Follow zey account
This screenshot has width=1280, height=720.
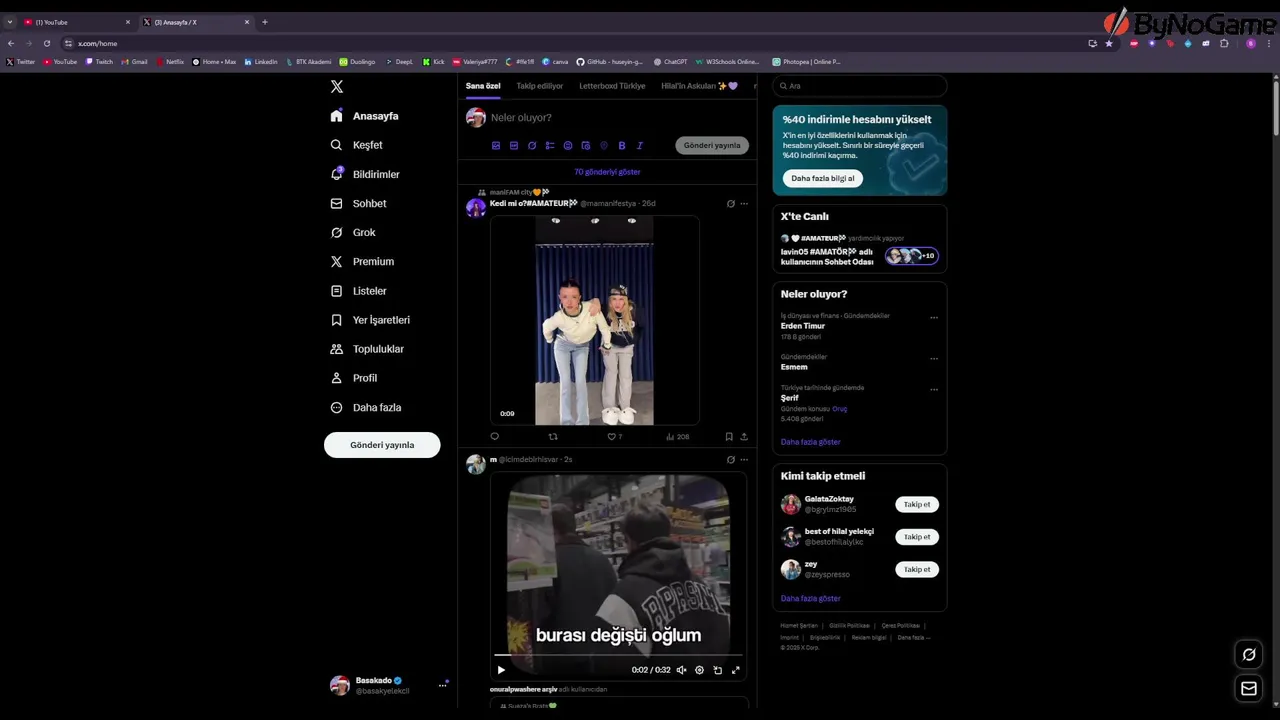click(x=917, y=570)
